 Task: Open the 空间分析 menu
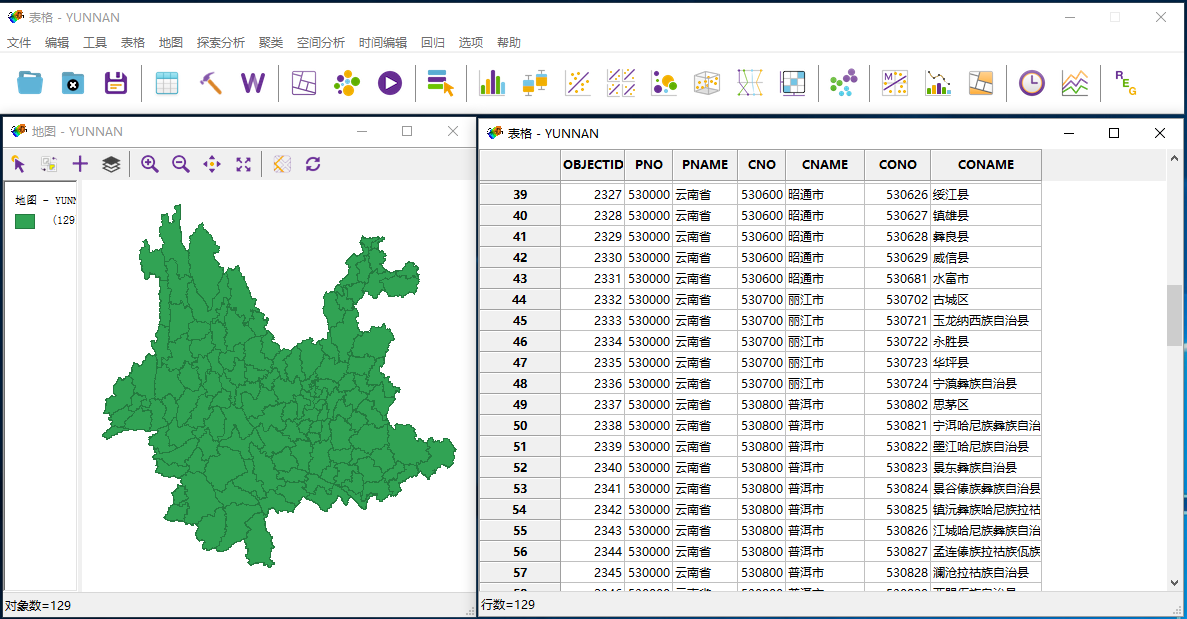point(320,43)
